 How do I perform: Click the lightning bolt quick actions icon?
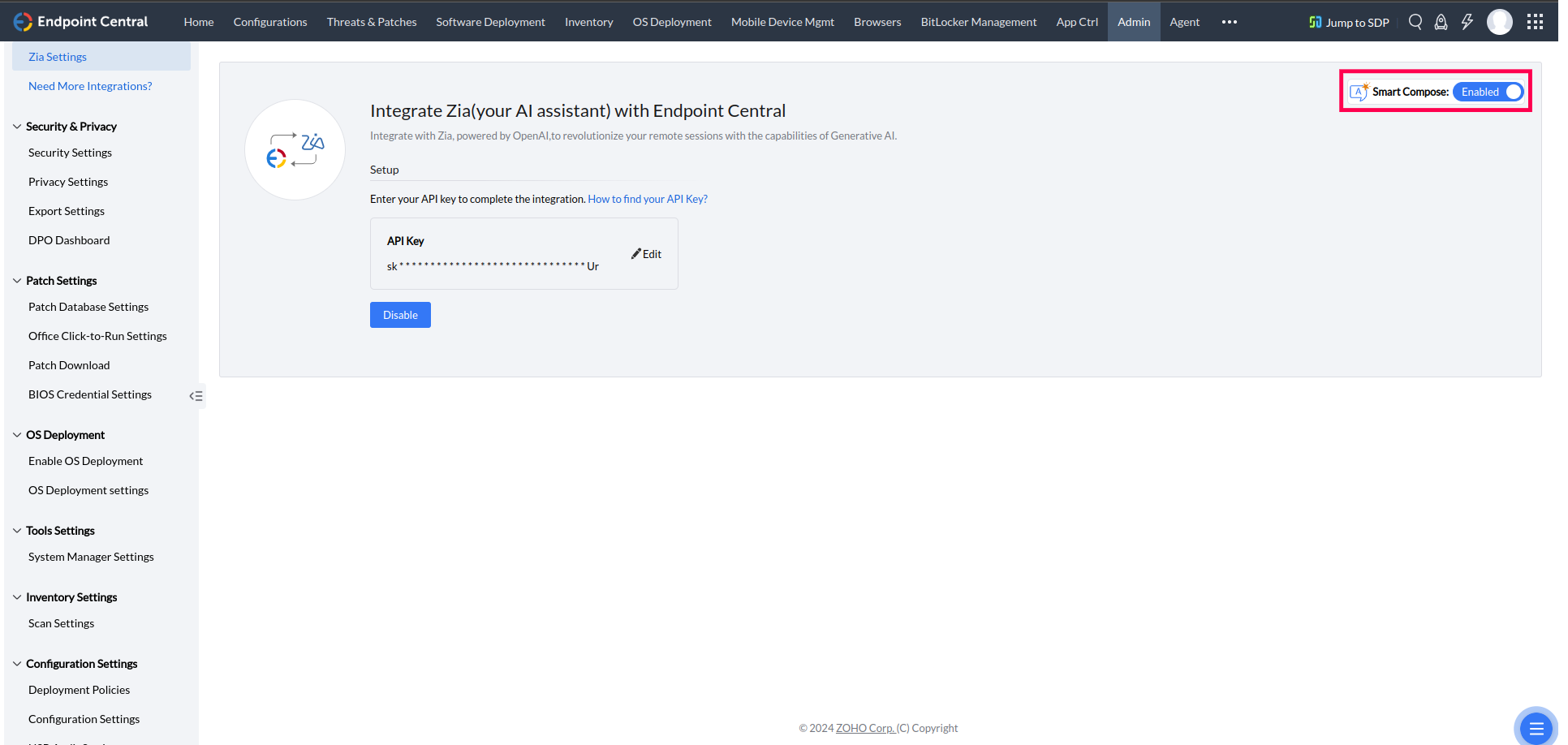(1467, 22)
